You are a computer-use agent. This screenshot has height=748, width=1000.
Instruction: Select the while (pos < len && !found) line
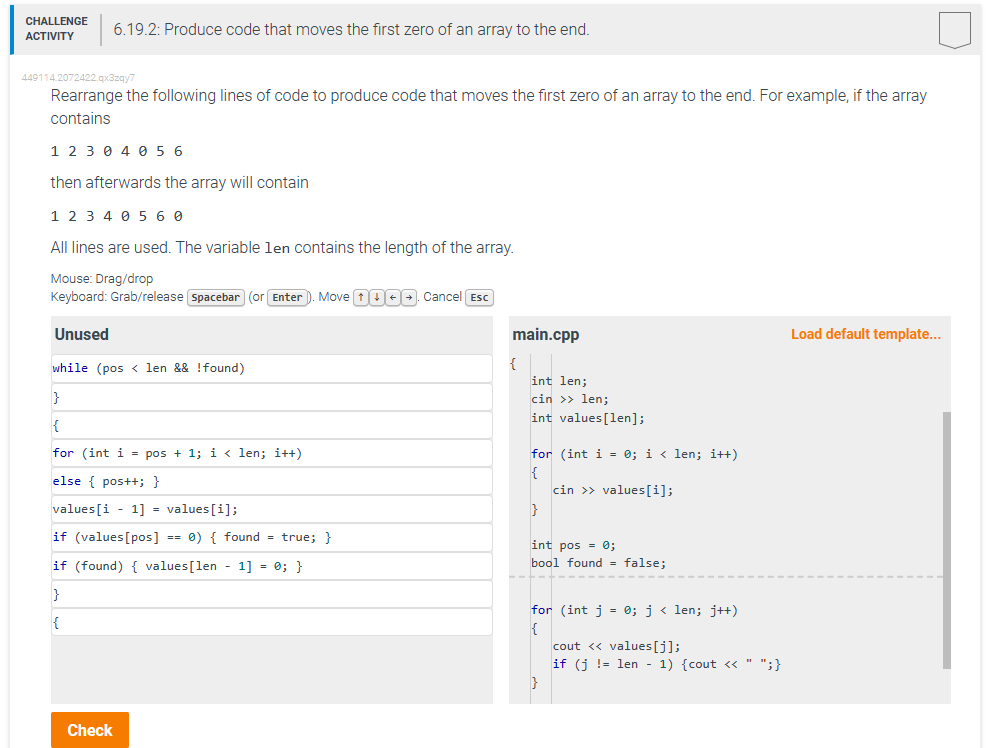coord(272,369)
